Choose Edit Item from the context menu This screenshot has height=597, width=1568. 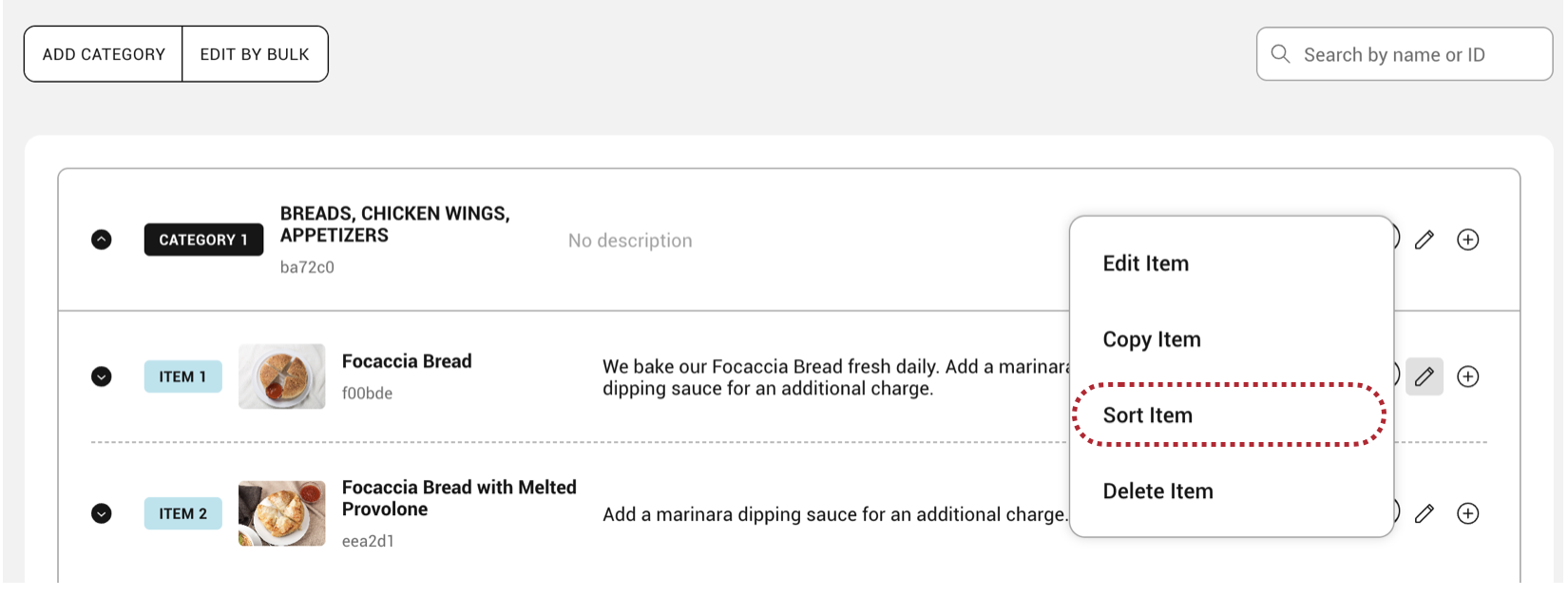[x=1145, y=263]
